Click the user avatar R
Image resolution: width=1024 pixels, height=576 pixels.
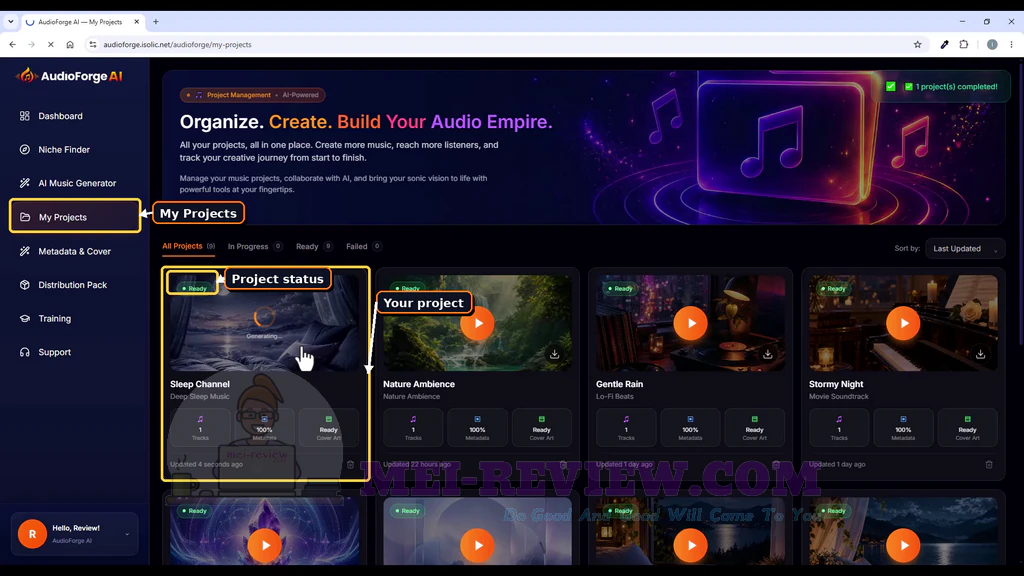pyautogui.click(x=32, y=534)
